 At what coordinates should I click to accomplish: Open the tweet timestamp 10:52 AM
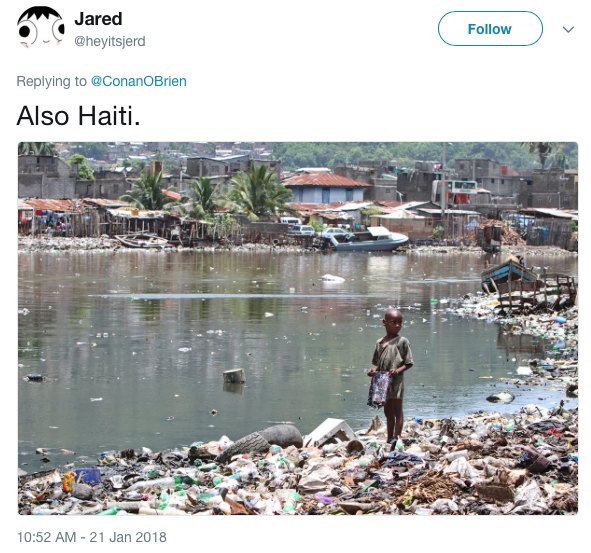(47, 537)
